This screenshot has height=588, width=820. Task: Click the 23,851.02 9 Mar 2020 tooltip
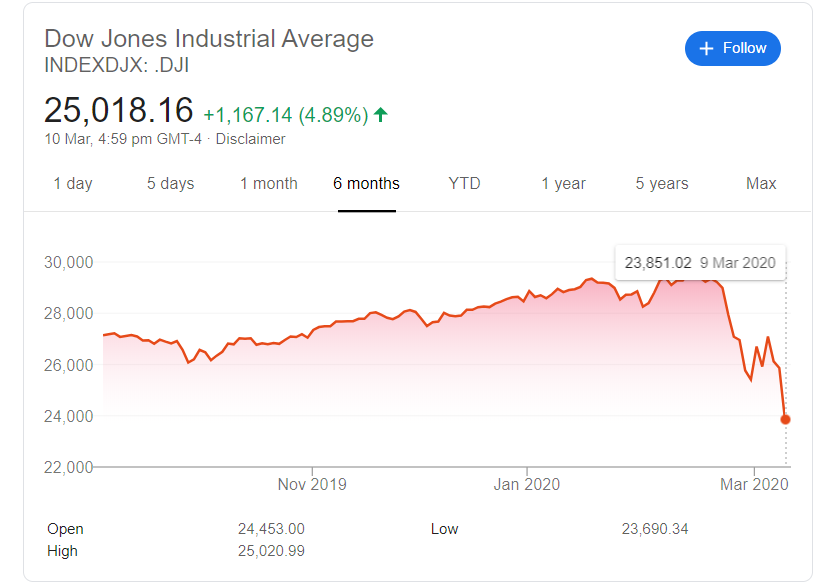pos(699,263)
